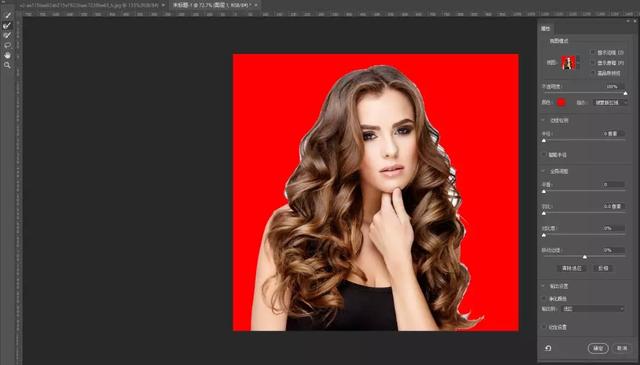
Task: Select the Hand tool
Action: (7, 55)
